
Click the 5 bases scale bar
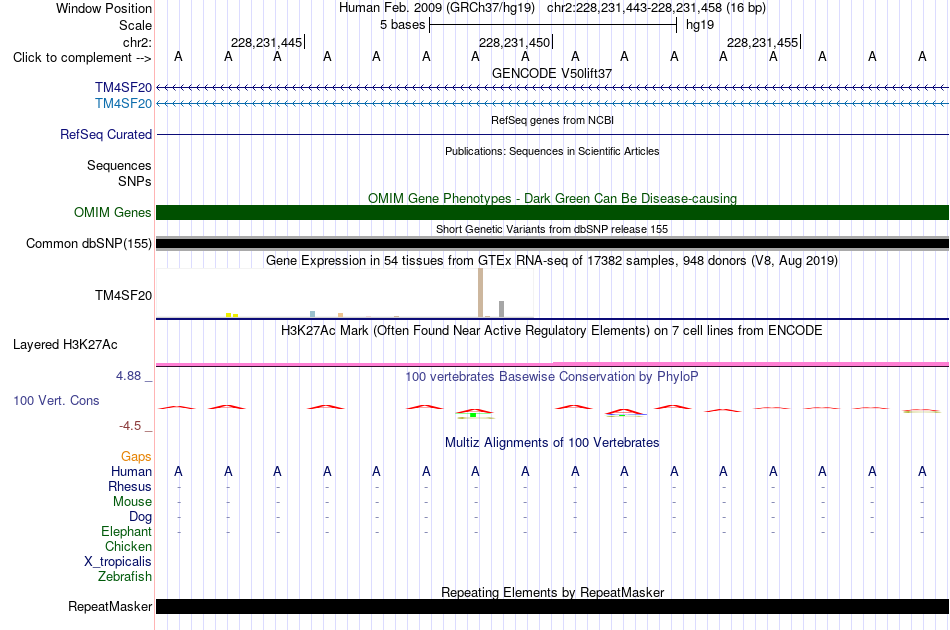coord(553,25)
